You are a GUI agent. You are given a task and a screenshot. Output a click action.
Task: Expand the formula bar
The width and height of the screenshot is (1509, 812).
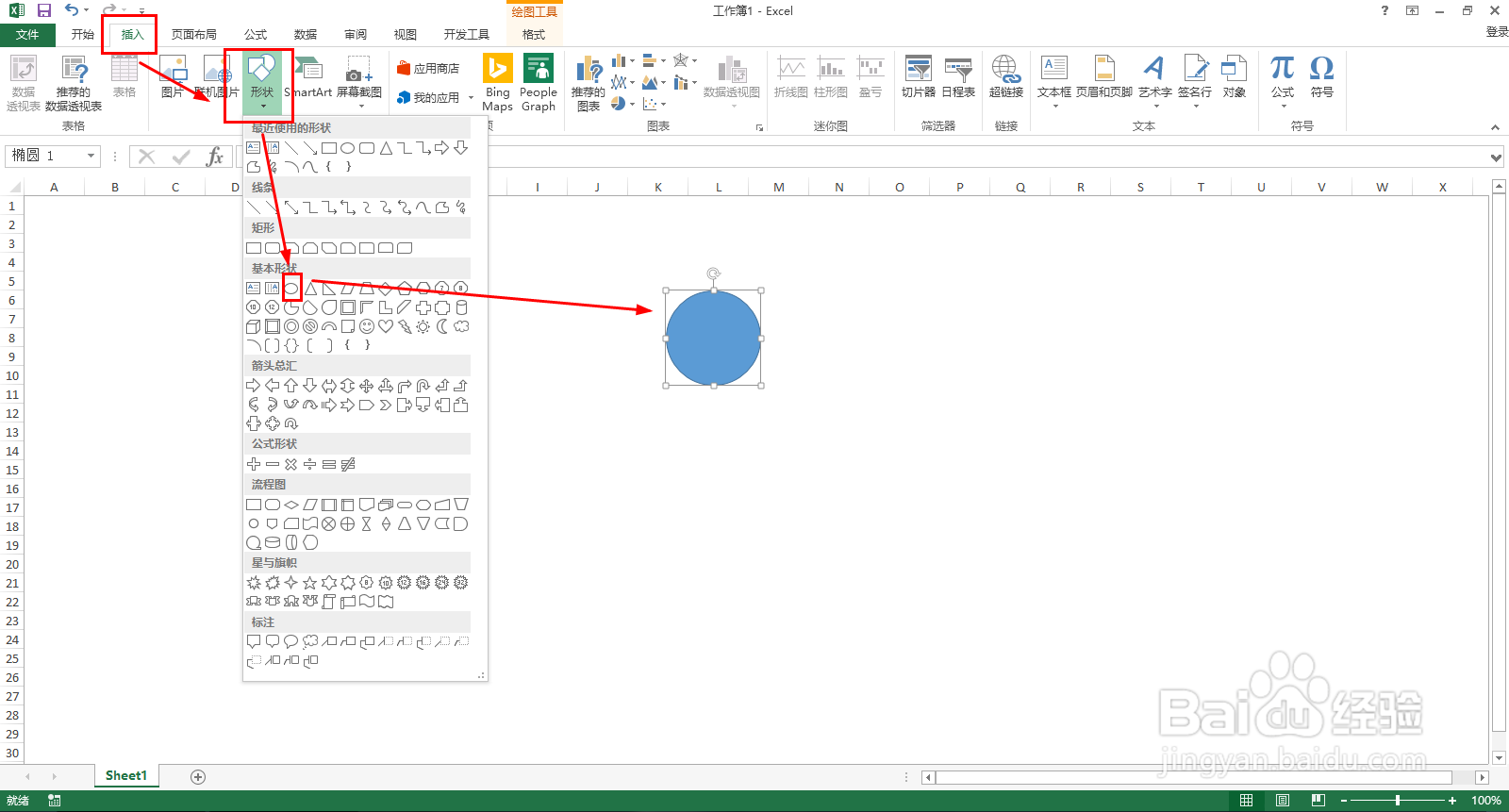pyautogui.click(x=1496, y=157)
